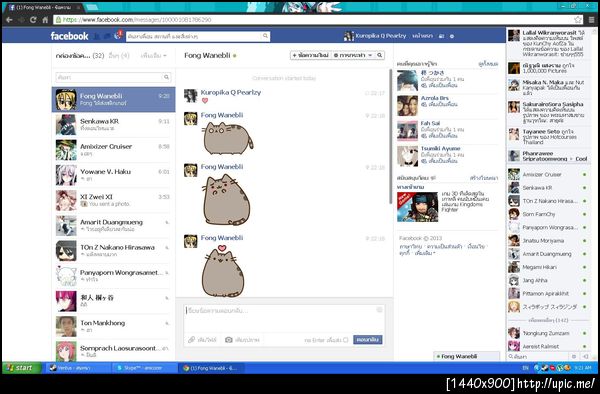Click Kuropika Q Pearlzy profile picture in header
The width and height of the screenshot is (600, 394).
coord(348,36)
